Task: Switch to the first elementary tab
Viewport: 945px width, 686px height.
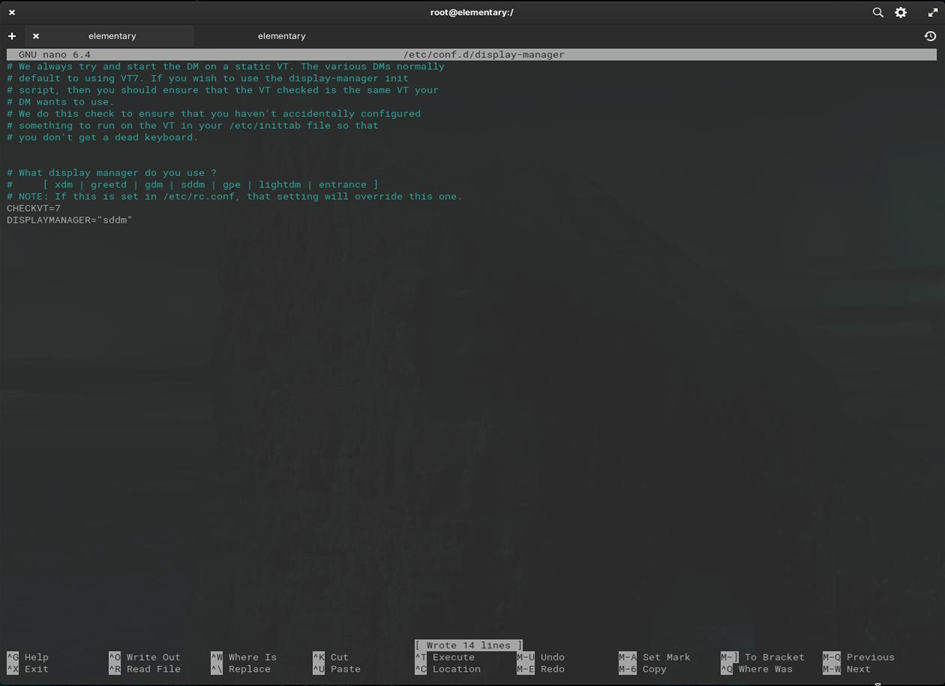Action: coord(112,36)
